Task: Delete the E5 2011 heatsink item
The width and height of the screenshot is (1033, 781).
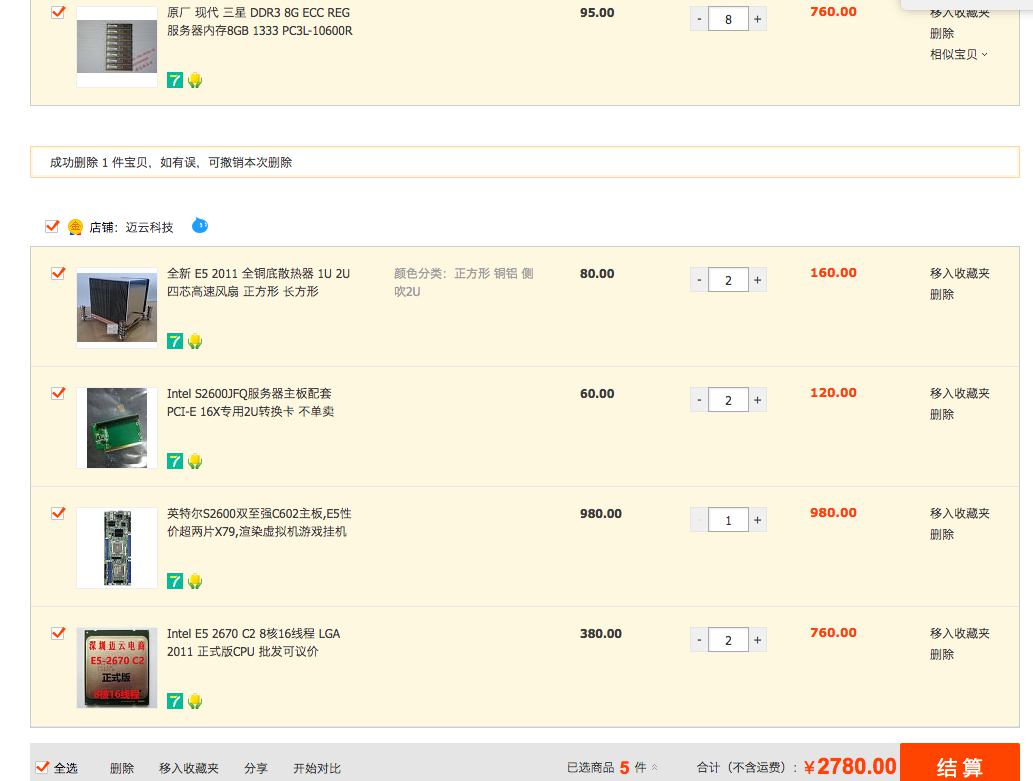Action: (x=942, y=295)
